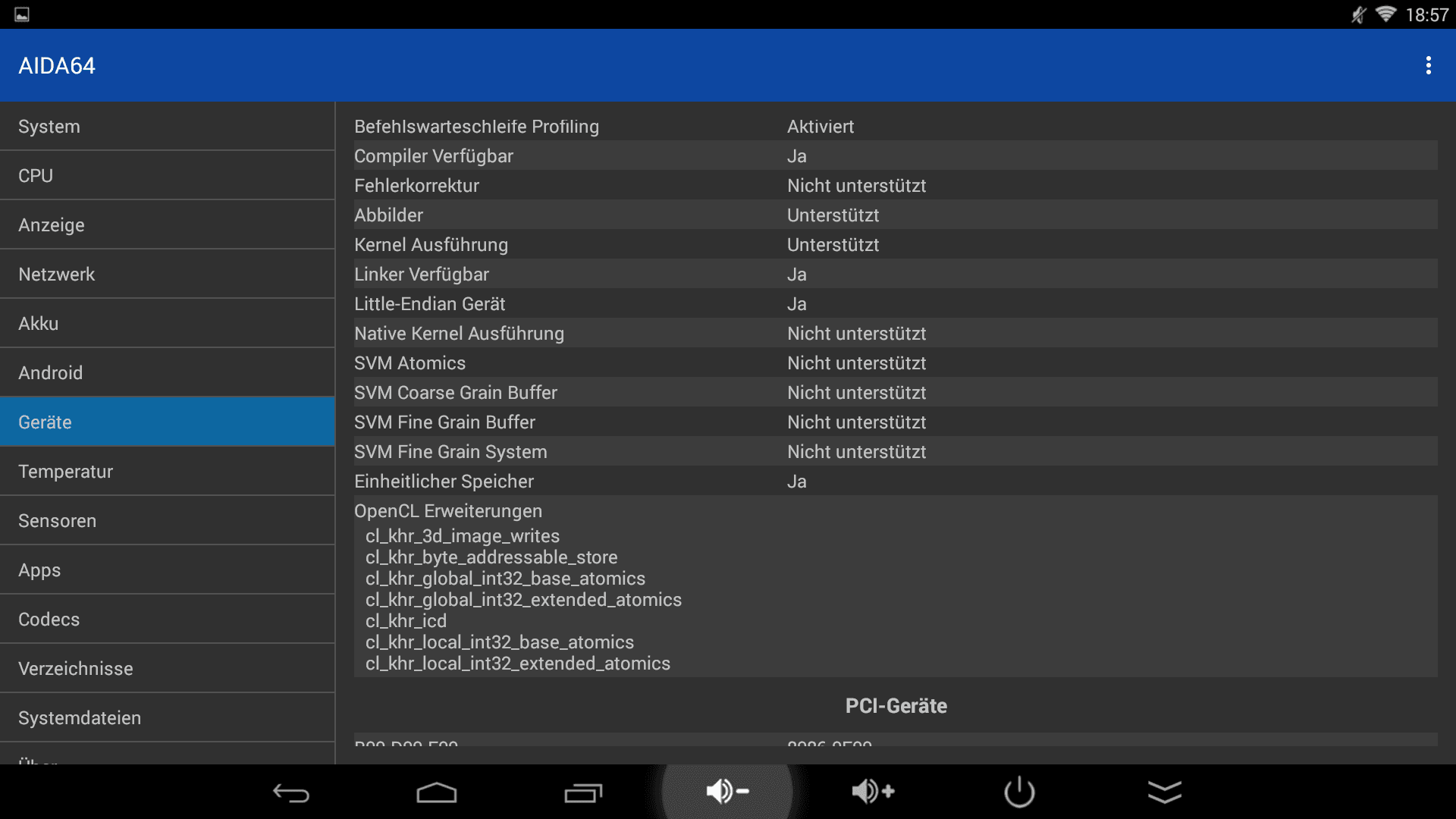This screenshot has height=819, width=1456.
Task: Hide navigation bar with double-chevron icon
Action: 1165,792
